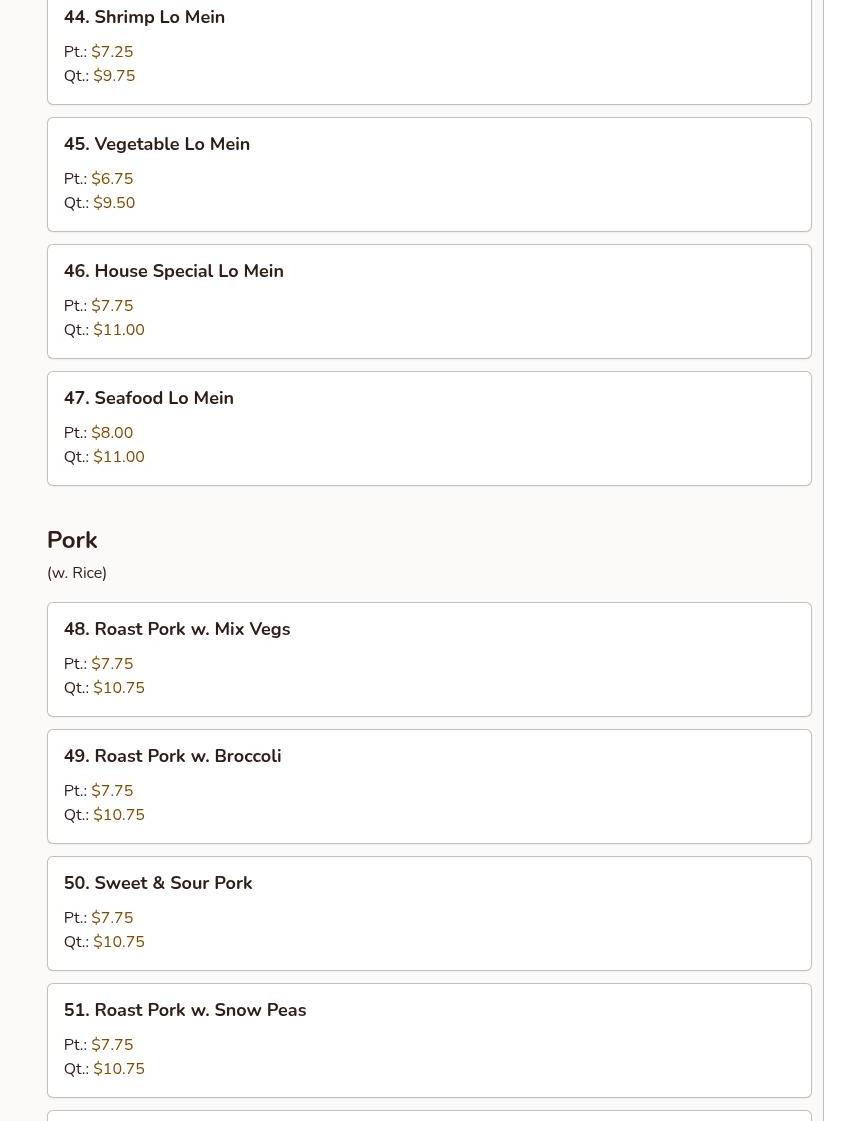844x1121 pixels.
Task: Click Roast Pork Mix Vegs quart $10.75
Action: (119, 688)
